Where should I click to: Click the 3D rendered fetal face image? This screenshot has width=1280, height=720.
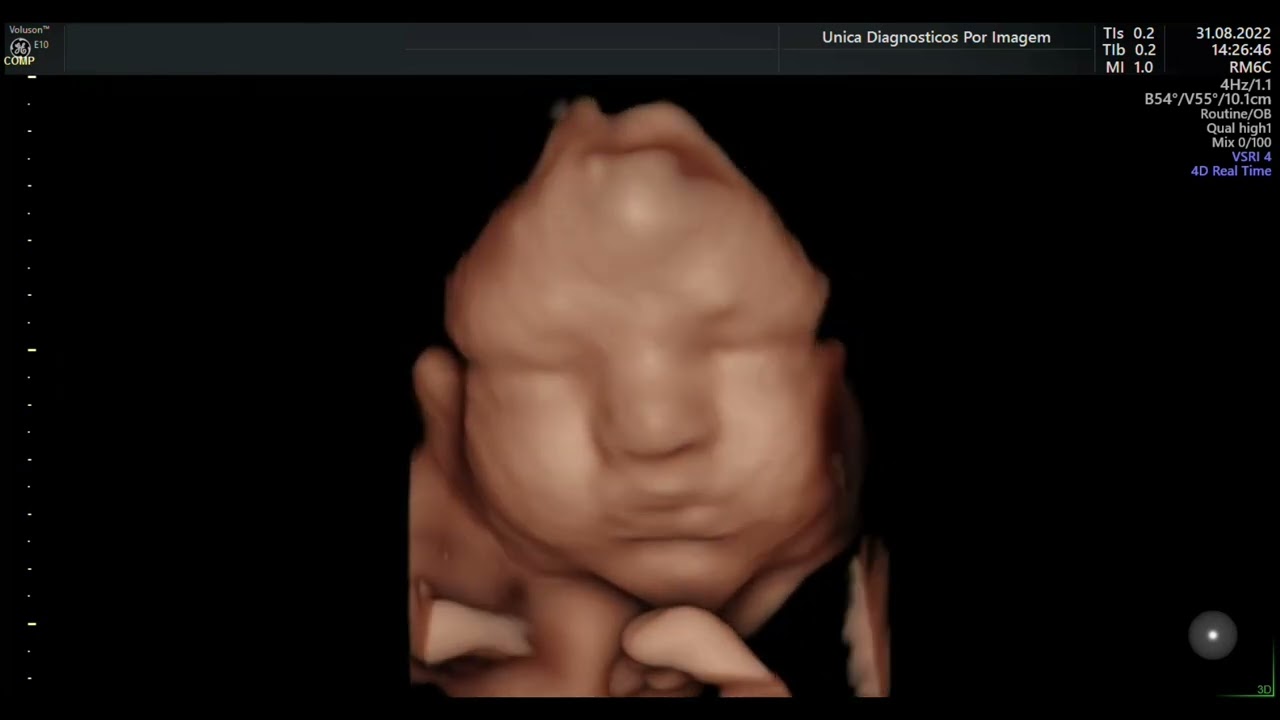point(648,398)
